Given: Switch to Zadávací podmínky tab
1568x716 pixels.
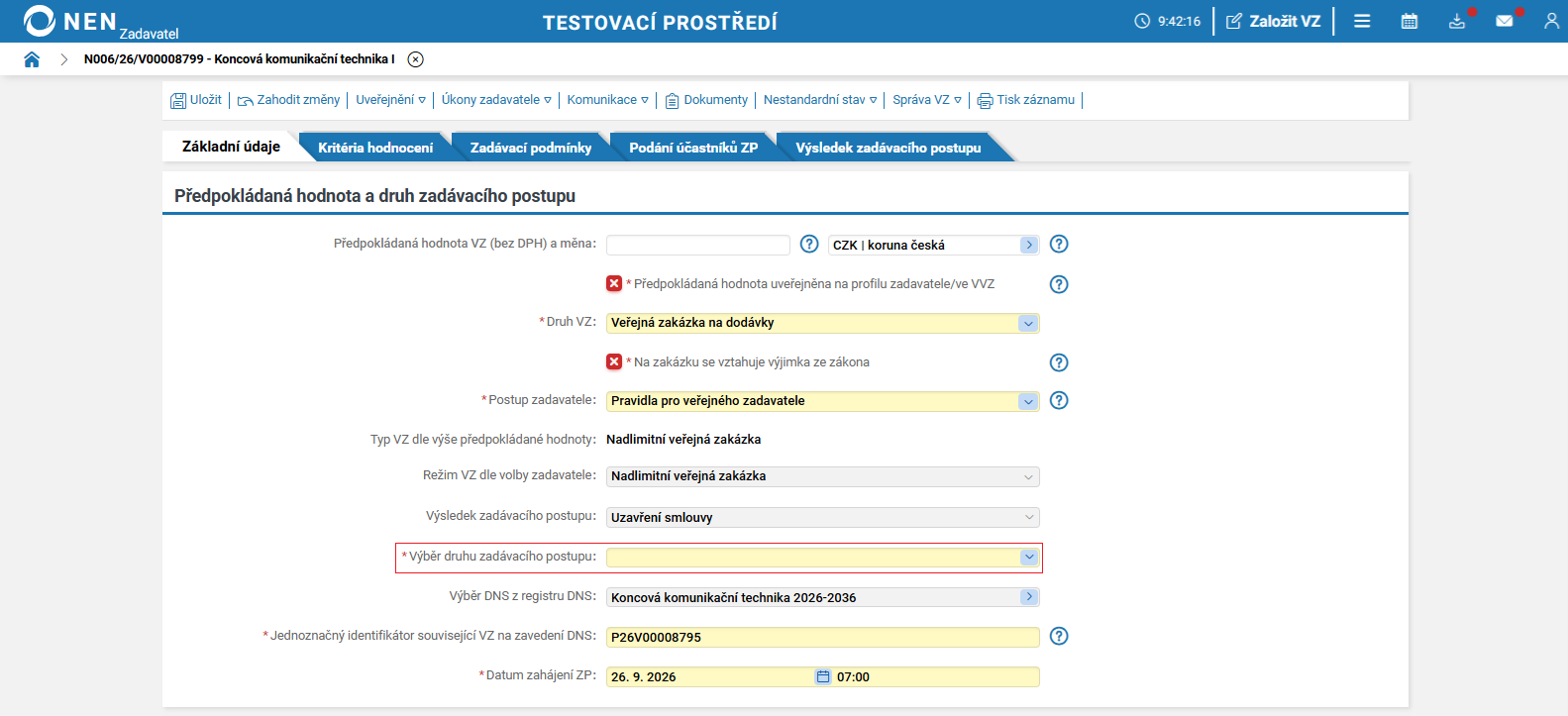Looking at the screenshot, I should click(531, 148).
